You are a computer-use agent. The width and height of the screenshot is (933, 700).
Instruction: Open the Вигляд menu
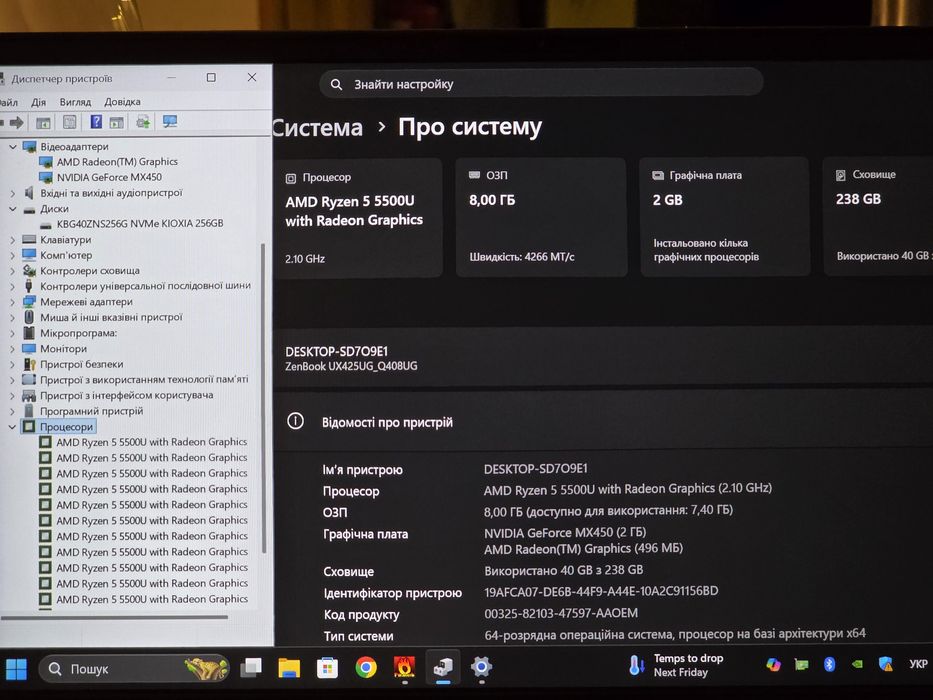75,102
